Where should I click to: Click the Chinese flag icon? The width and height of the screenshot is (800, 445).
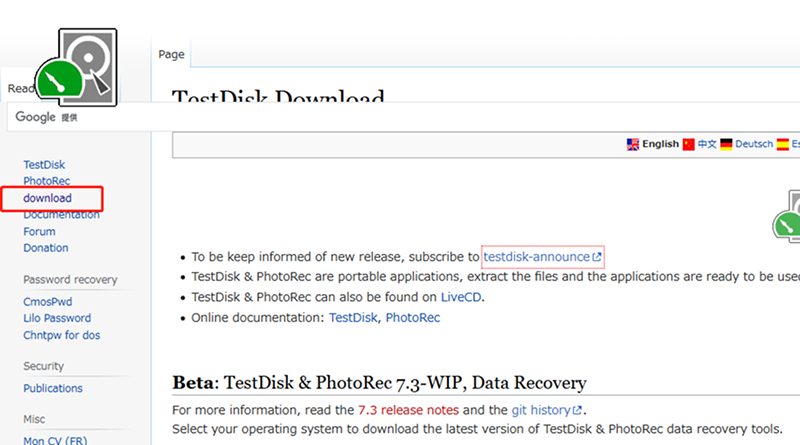click(x=689, y=144)
